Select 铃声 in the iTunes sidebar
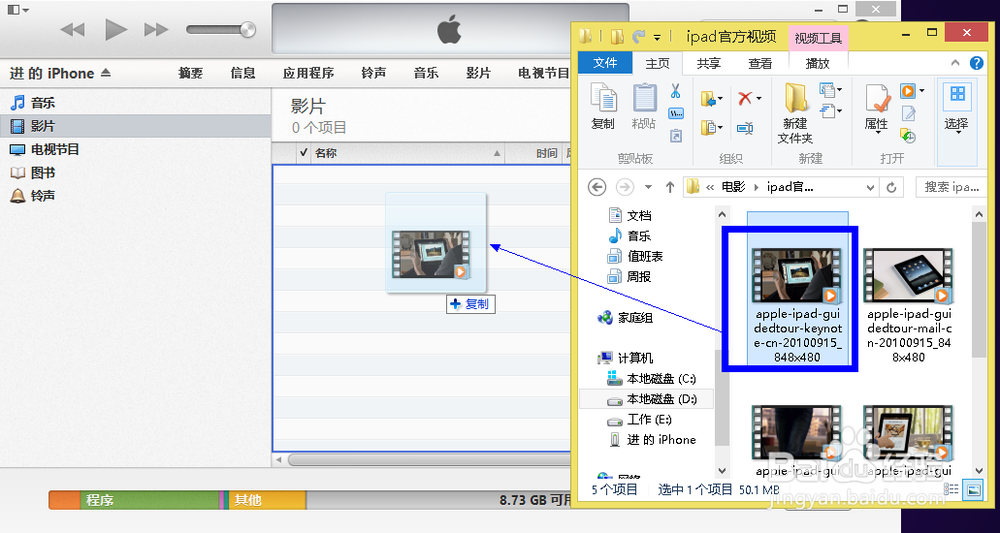The width and height of the screenshot is (1000, 533). (x=135, y=196)
